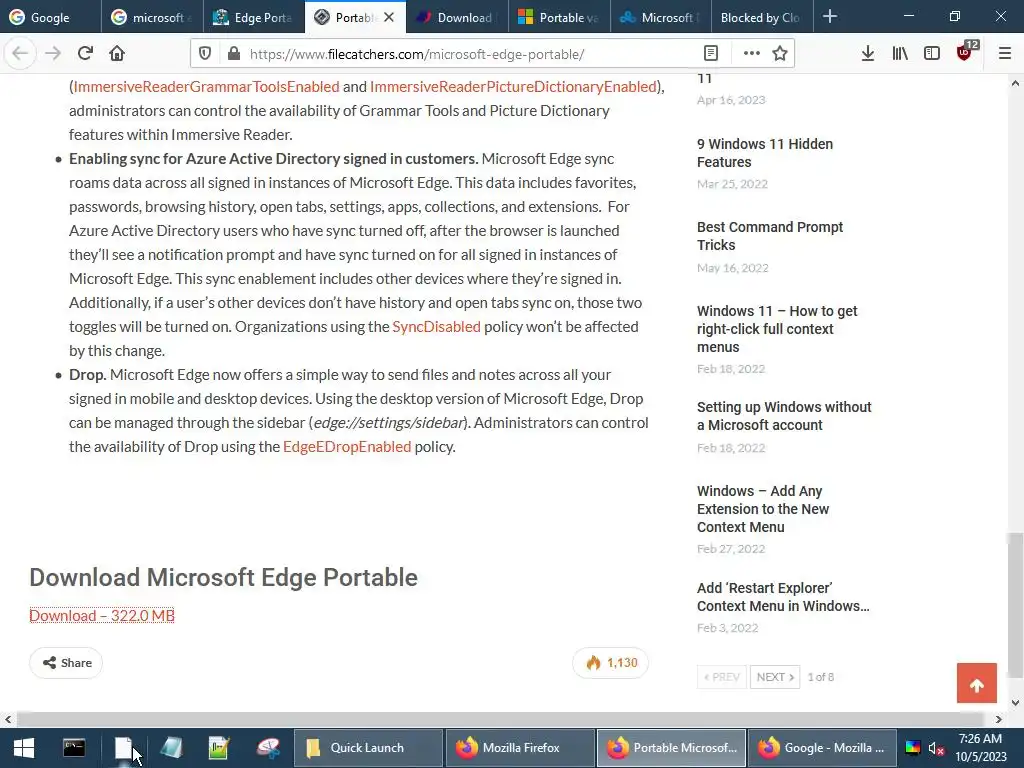
Task: Open the Library bookshelf icon
Action: coord(900,54)
